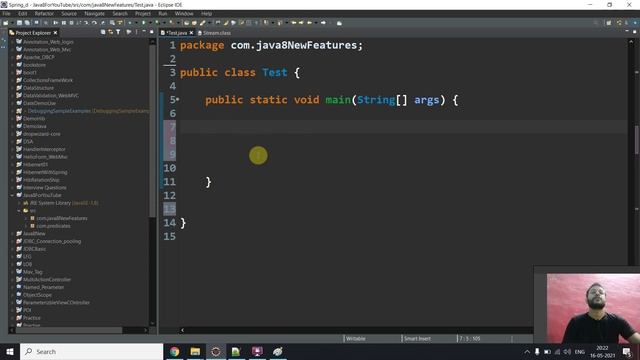
Task: Open Chrome from the taskbar
Action: tap(175, 351)
